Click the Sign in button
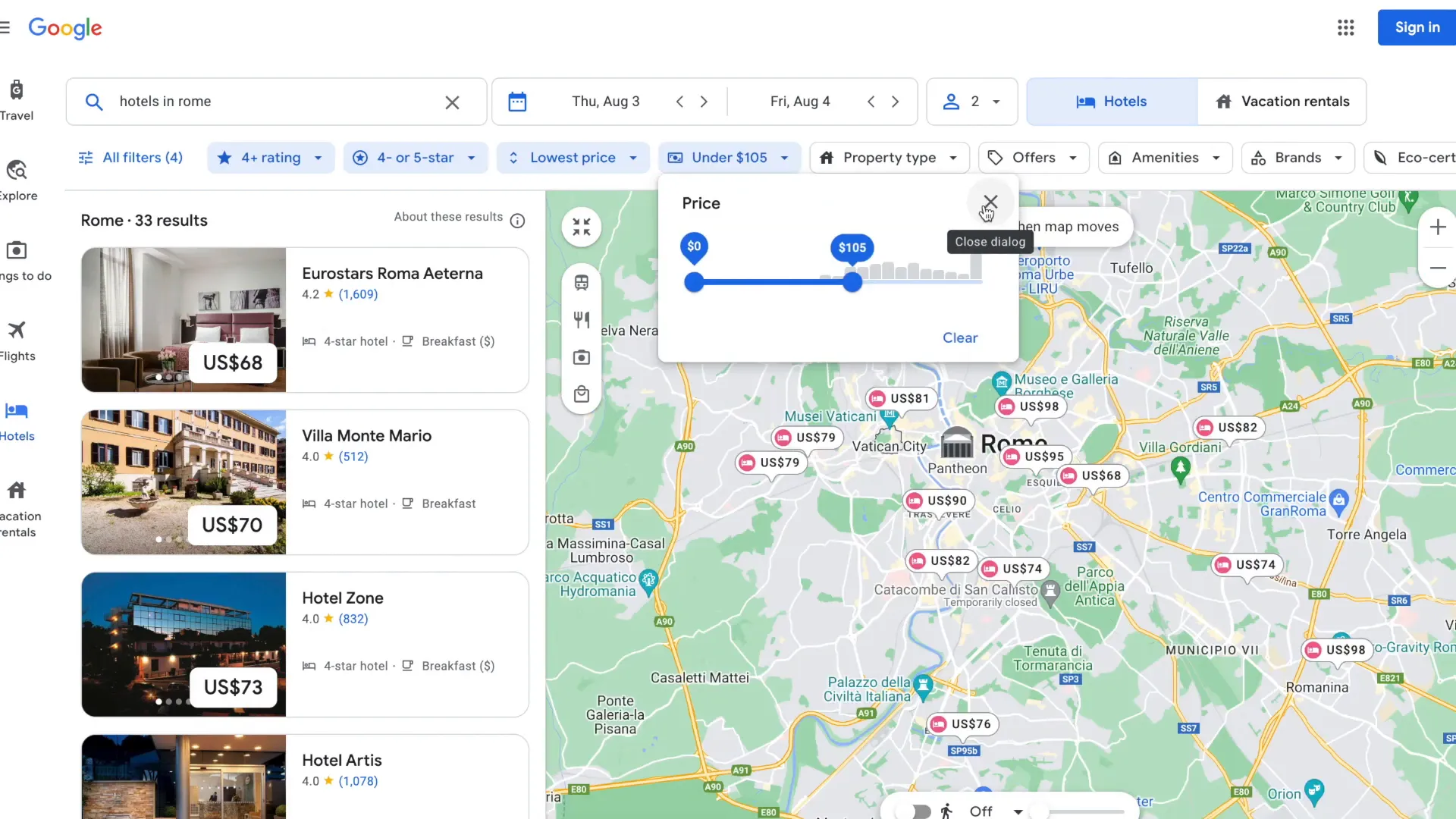Screen dimensions: 1456x819 pyautogui.click(x=1417, y=27)
